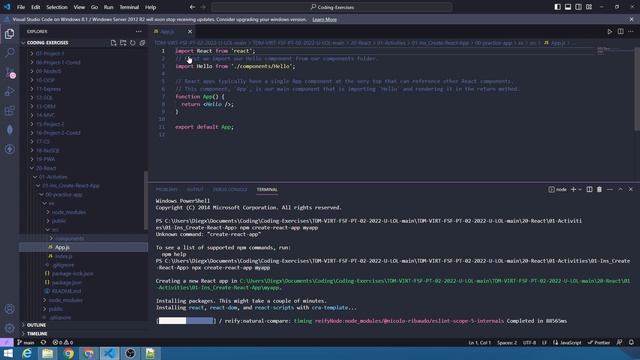Screen dimensions: 640x360
Task: Dismiss the Windows update notification banner
Action: pos(631,19)
